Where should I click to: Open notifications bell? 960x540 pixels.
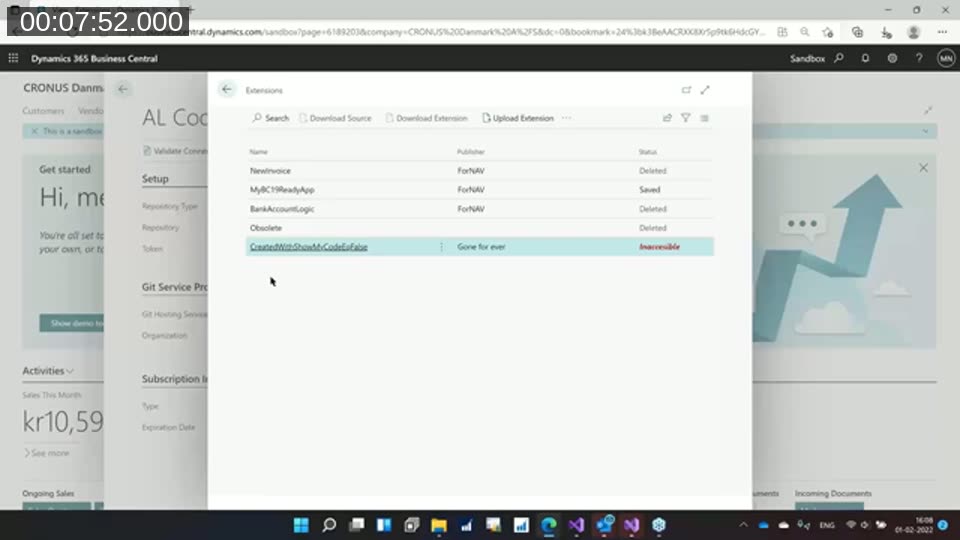coord(865,58)
